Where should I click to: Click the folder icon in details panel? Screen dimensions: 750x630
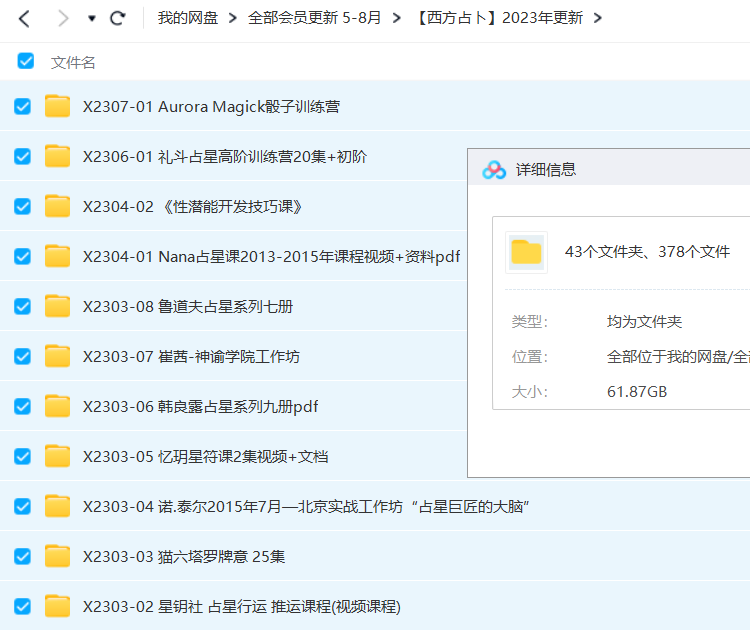tap(526, 252)
